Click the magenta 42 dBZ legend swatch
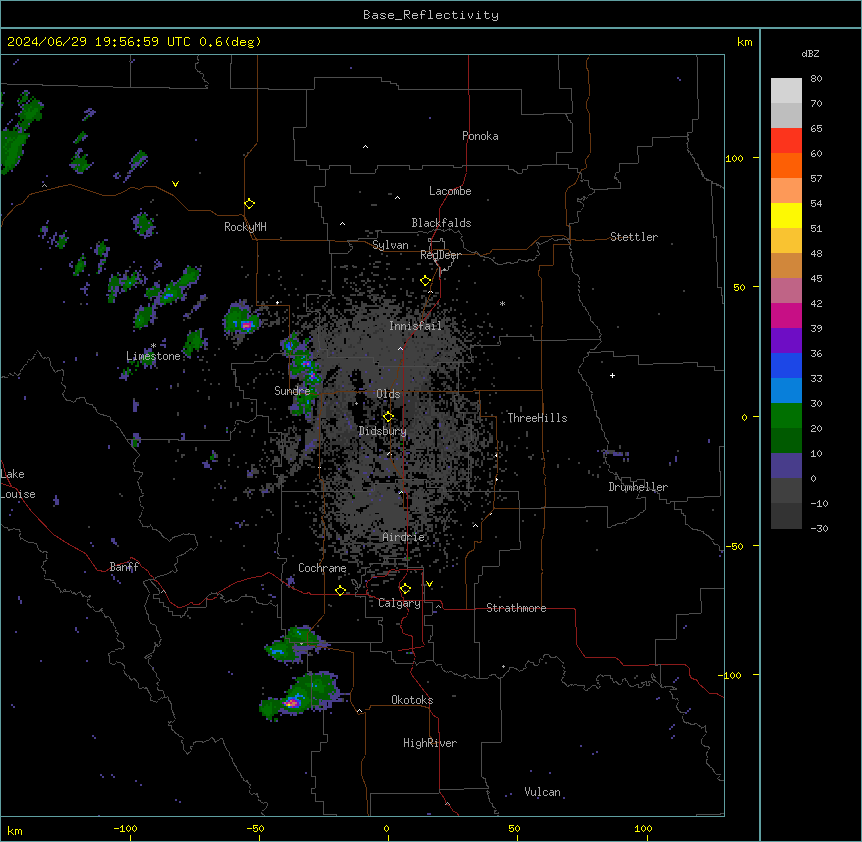This screenshot has height=842, width=862. tap(786, 315)
